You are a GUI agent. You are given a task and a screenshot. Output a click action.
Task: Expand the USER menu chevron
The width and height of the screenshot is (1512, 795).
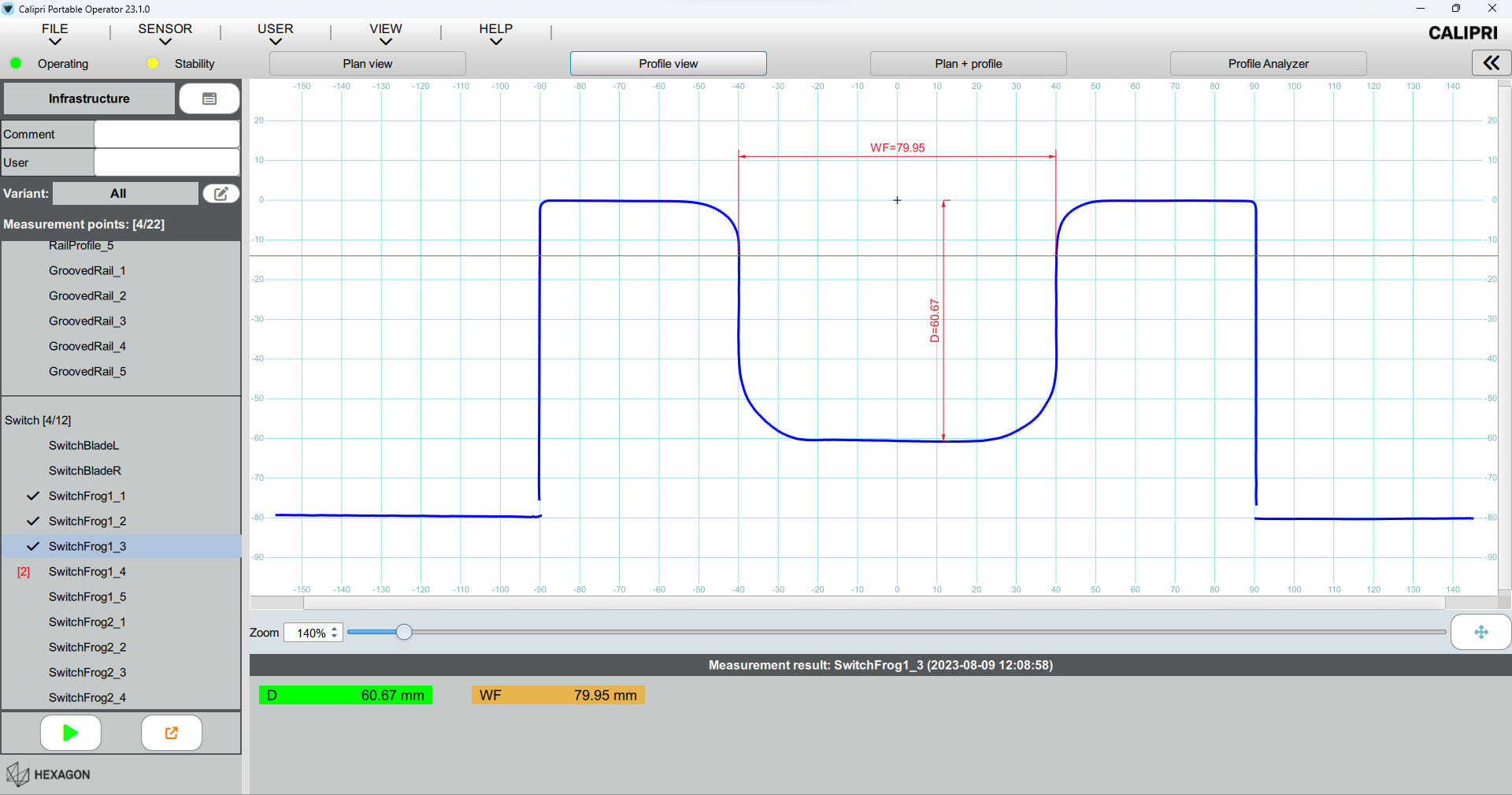[276, 42]
